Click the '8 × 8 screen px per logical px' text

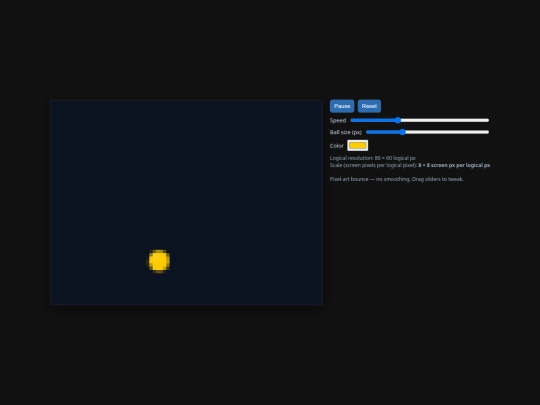[x=454, y=165]
